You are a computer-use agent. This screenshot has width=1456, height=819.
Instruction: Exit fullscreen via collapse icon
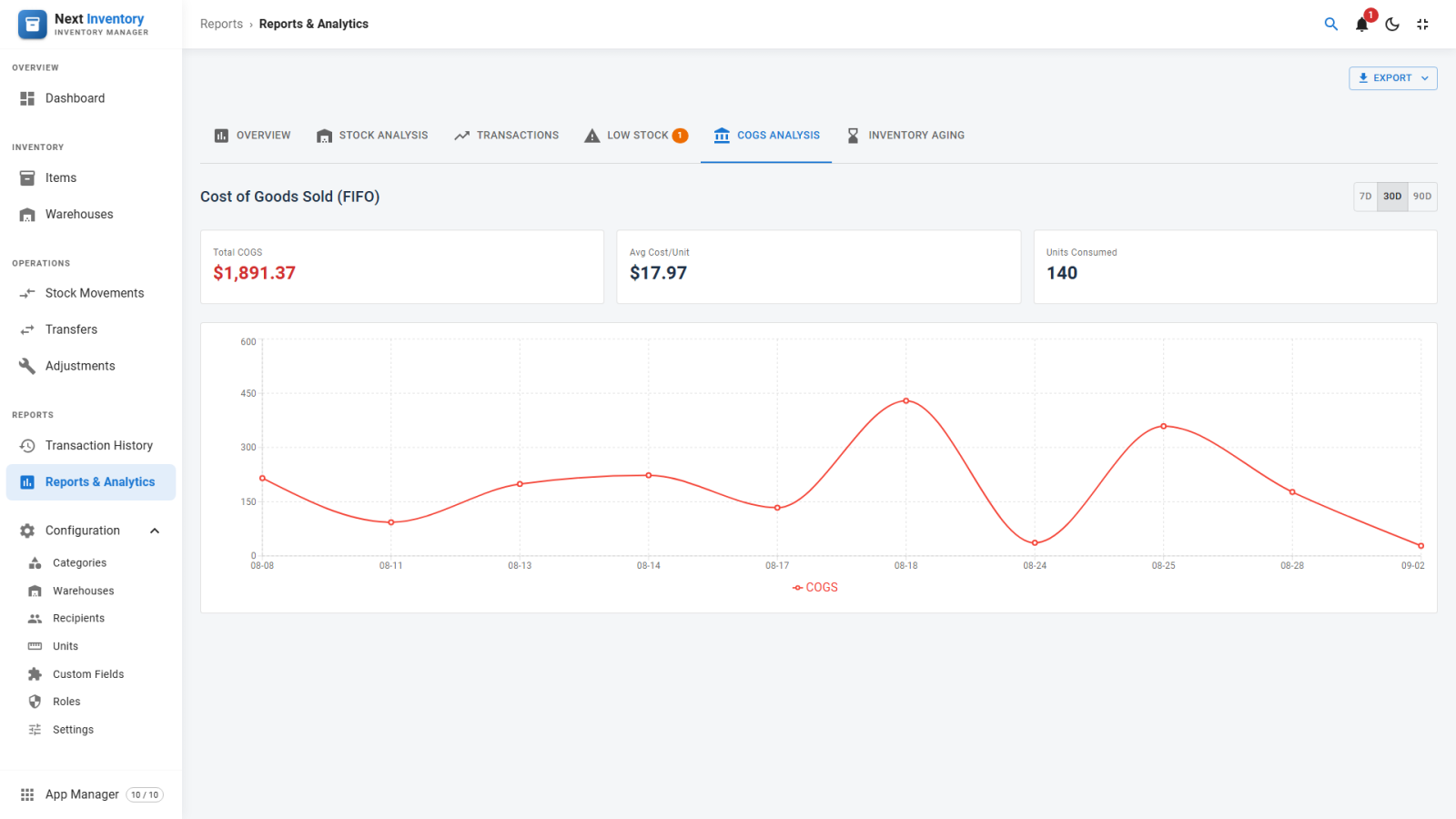tap(1422, 25)
